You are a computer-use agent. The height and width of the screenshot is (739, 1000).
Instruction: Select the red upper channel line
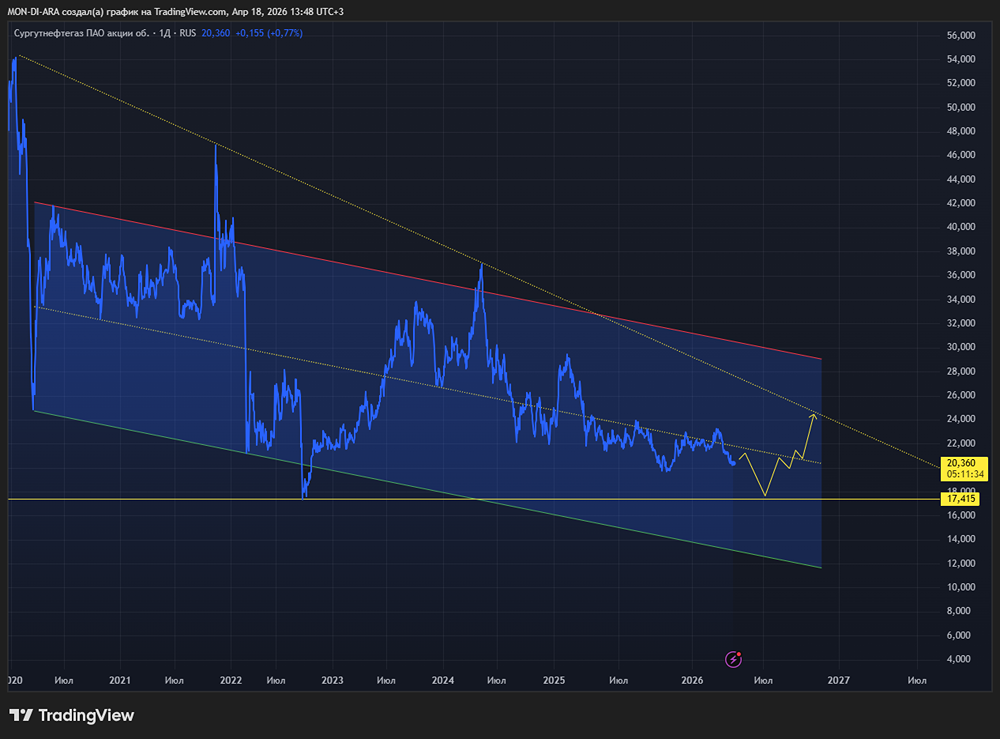click(x=427, y=281)
